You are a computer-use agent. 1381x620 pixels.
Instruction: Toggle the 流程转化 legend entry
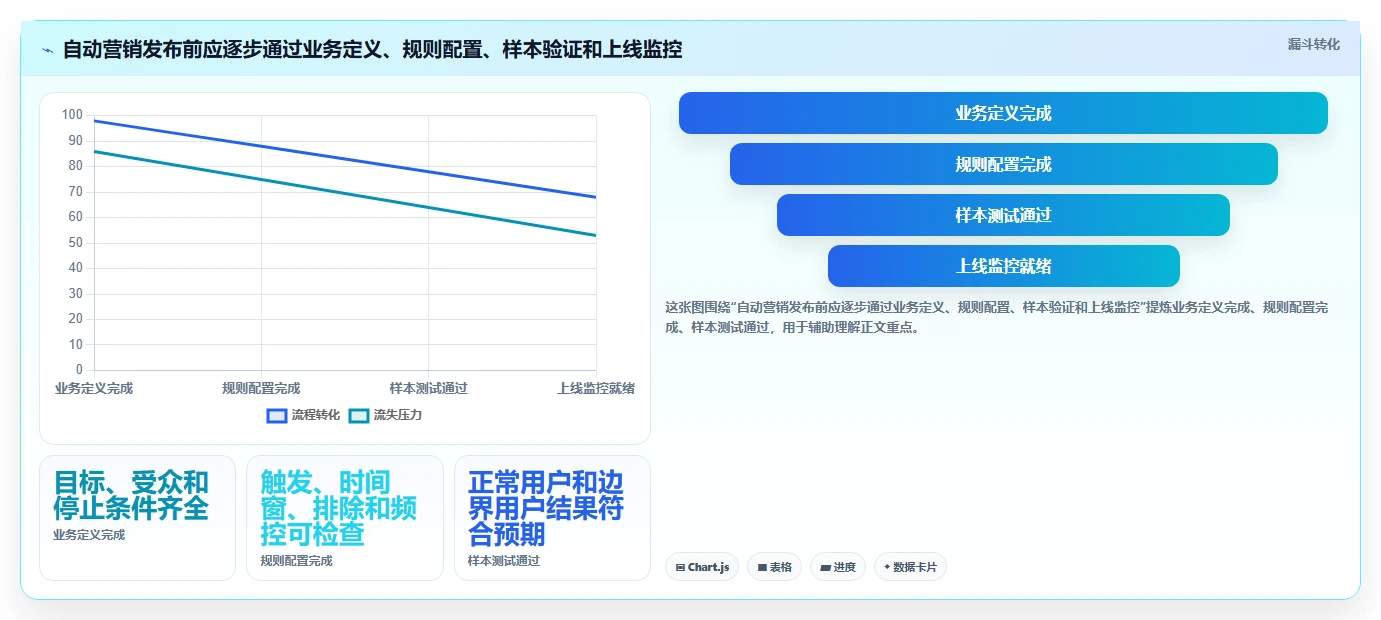click(303, 415)
